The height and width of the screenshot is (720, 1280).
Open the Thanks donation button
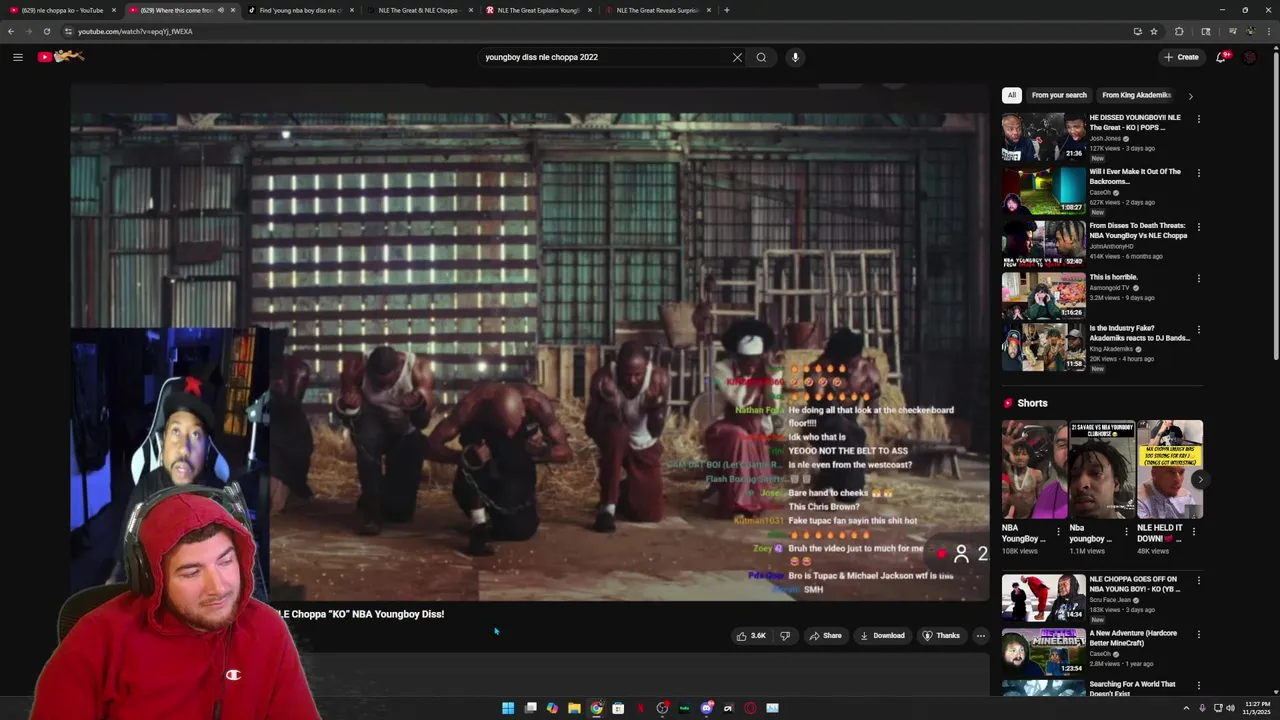tap(941, 636)
